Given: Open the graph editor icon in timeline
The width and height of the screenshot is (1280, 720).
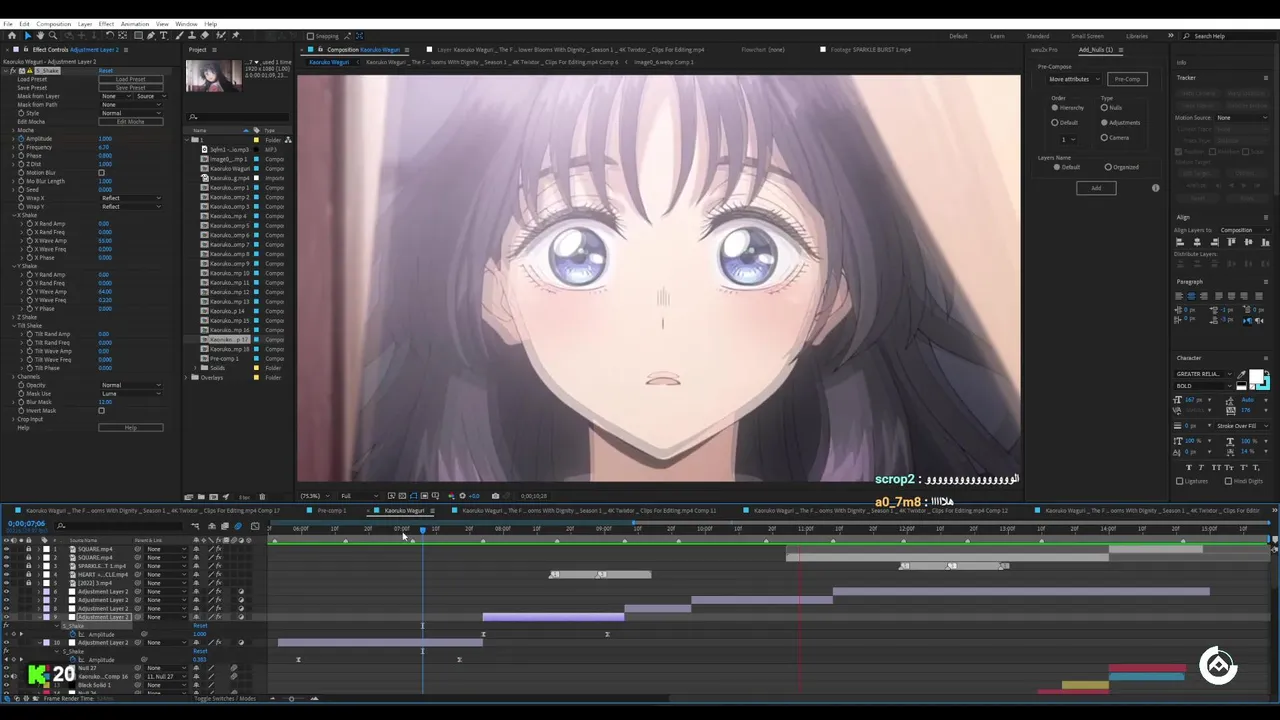Looking at the screenshot, I should (255, 526).
